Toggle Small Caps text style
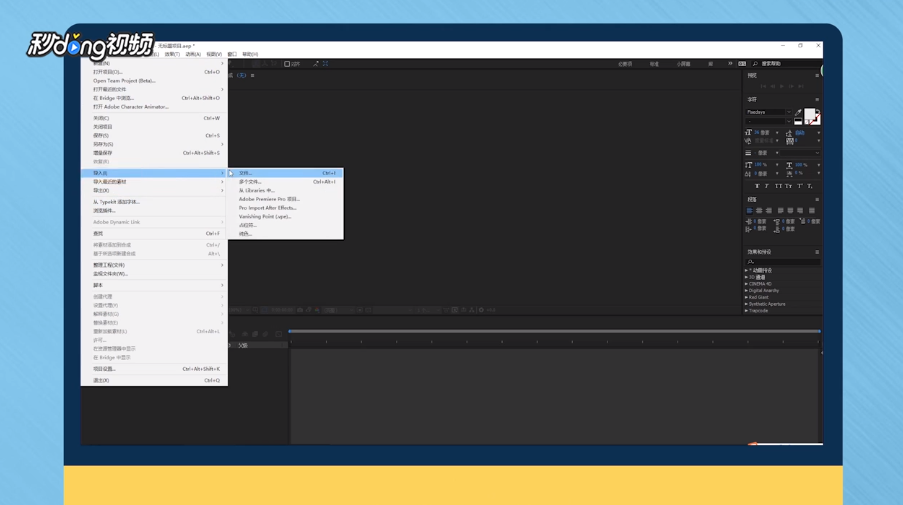Screen dimensions: 903x505 click(x=788, y=186)
